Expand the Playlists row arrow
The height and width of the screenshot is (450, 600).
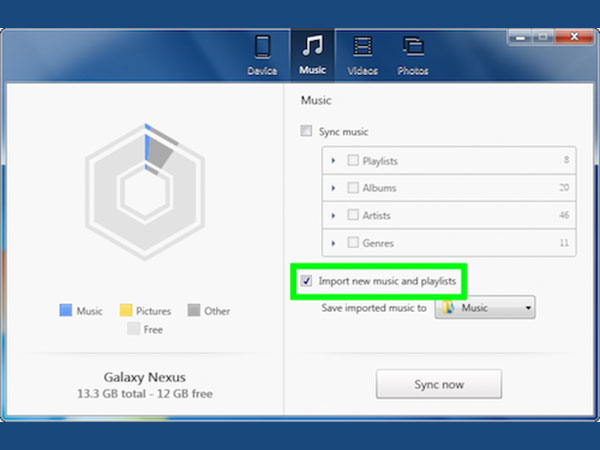click(333, 160)
